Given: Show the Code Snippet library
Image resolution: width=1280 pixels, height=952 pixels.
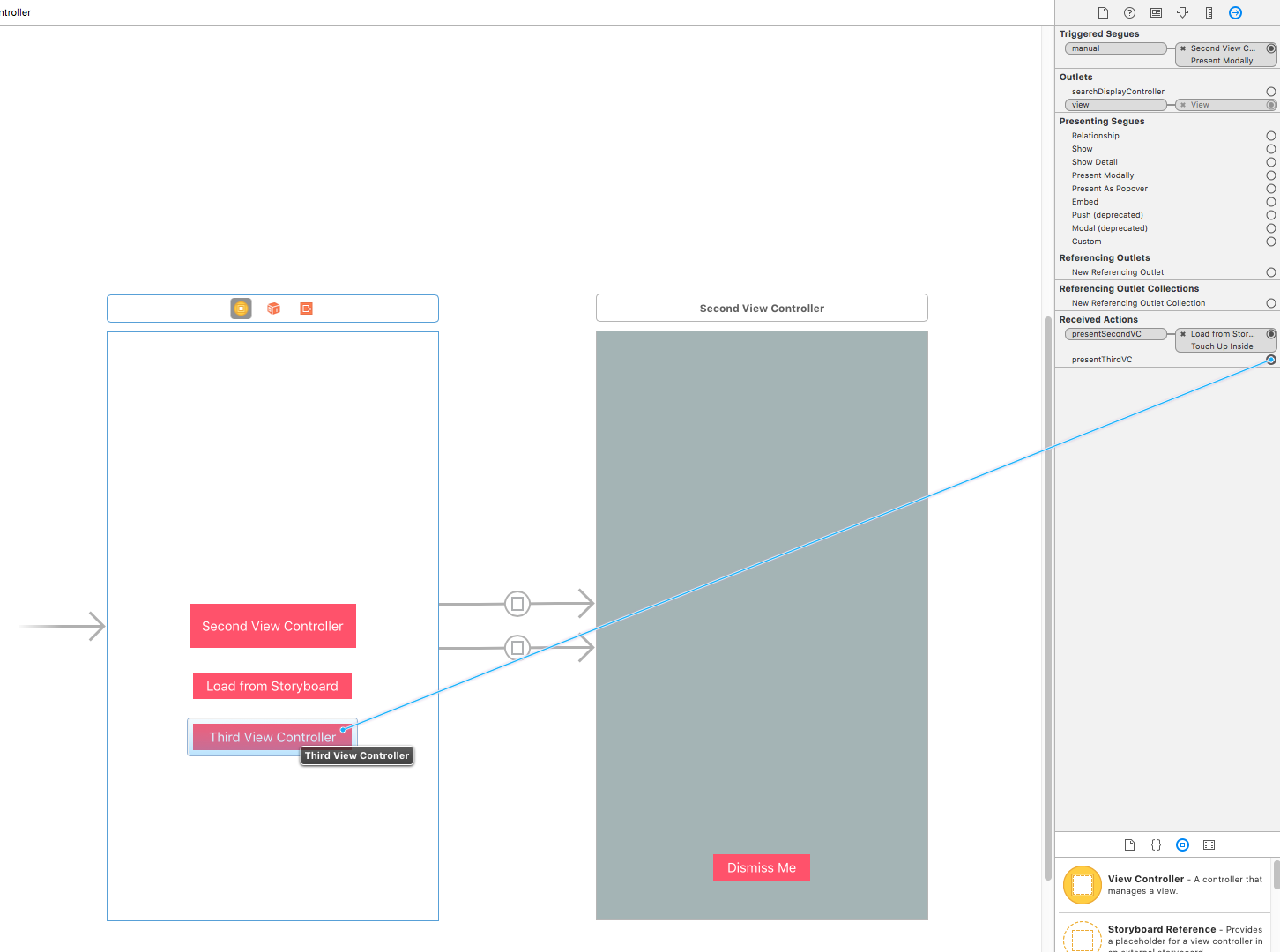Looking at the screenshot, I should (x=1156, y=844).
